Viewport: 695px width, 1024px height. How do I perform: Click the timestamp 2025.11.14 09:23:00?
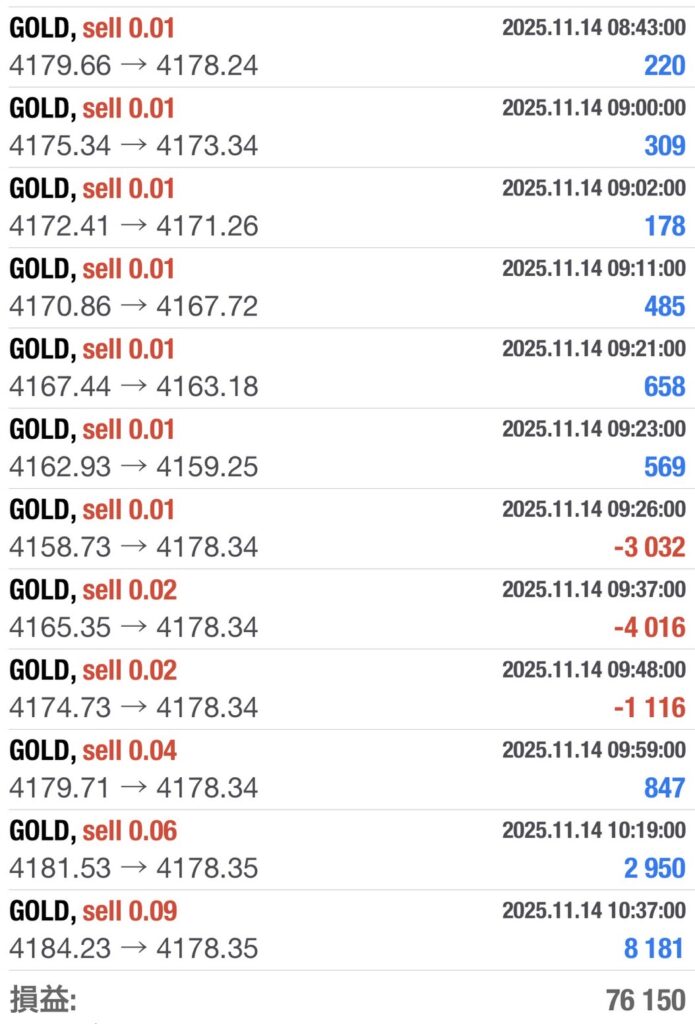593,429
